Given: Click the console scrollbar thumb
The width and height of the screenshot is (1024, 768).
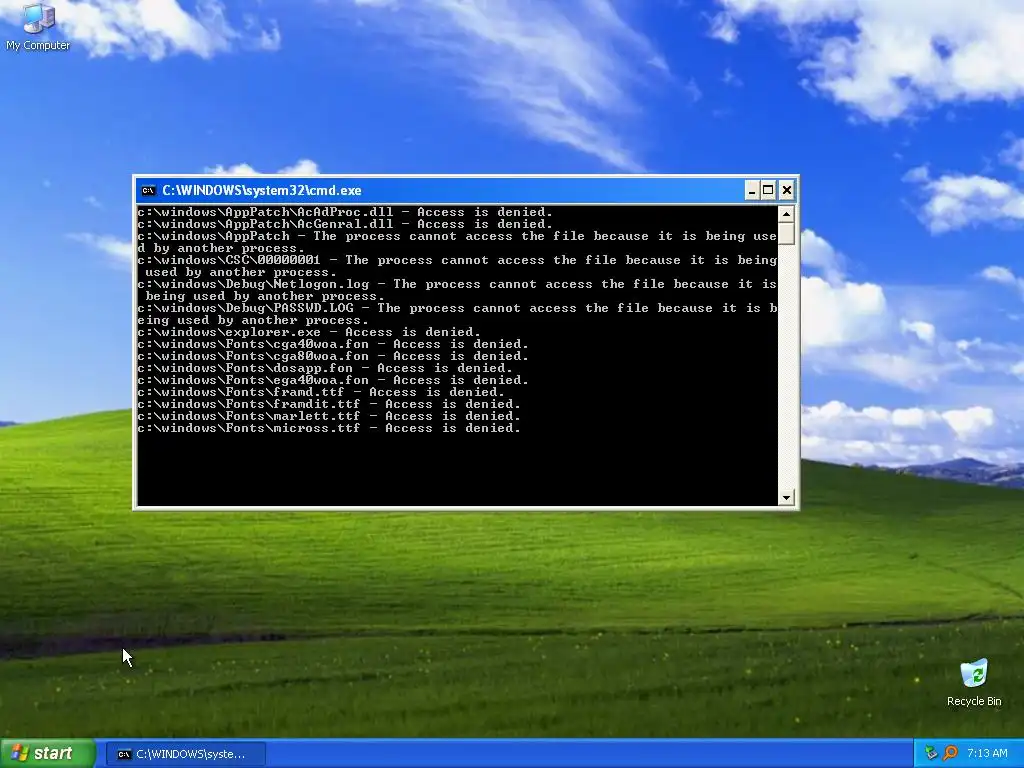Looking at the screenshot, I should tap(786, 233).
